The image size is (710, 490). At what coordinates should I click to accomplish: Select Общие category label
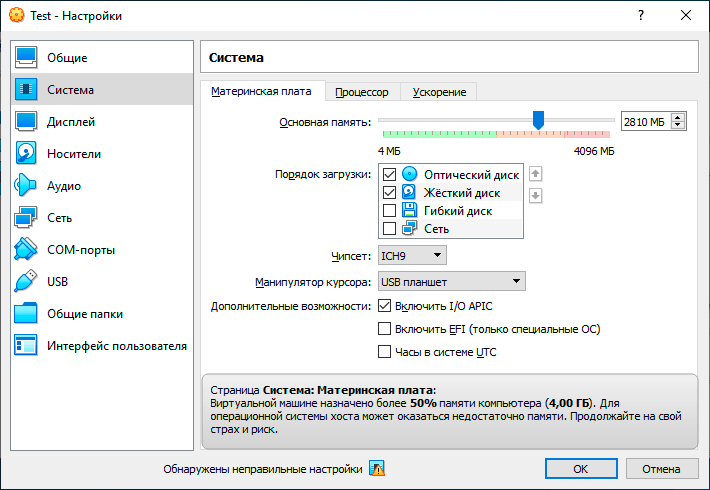point(67,58)
